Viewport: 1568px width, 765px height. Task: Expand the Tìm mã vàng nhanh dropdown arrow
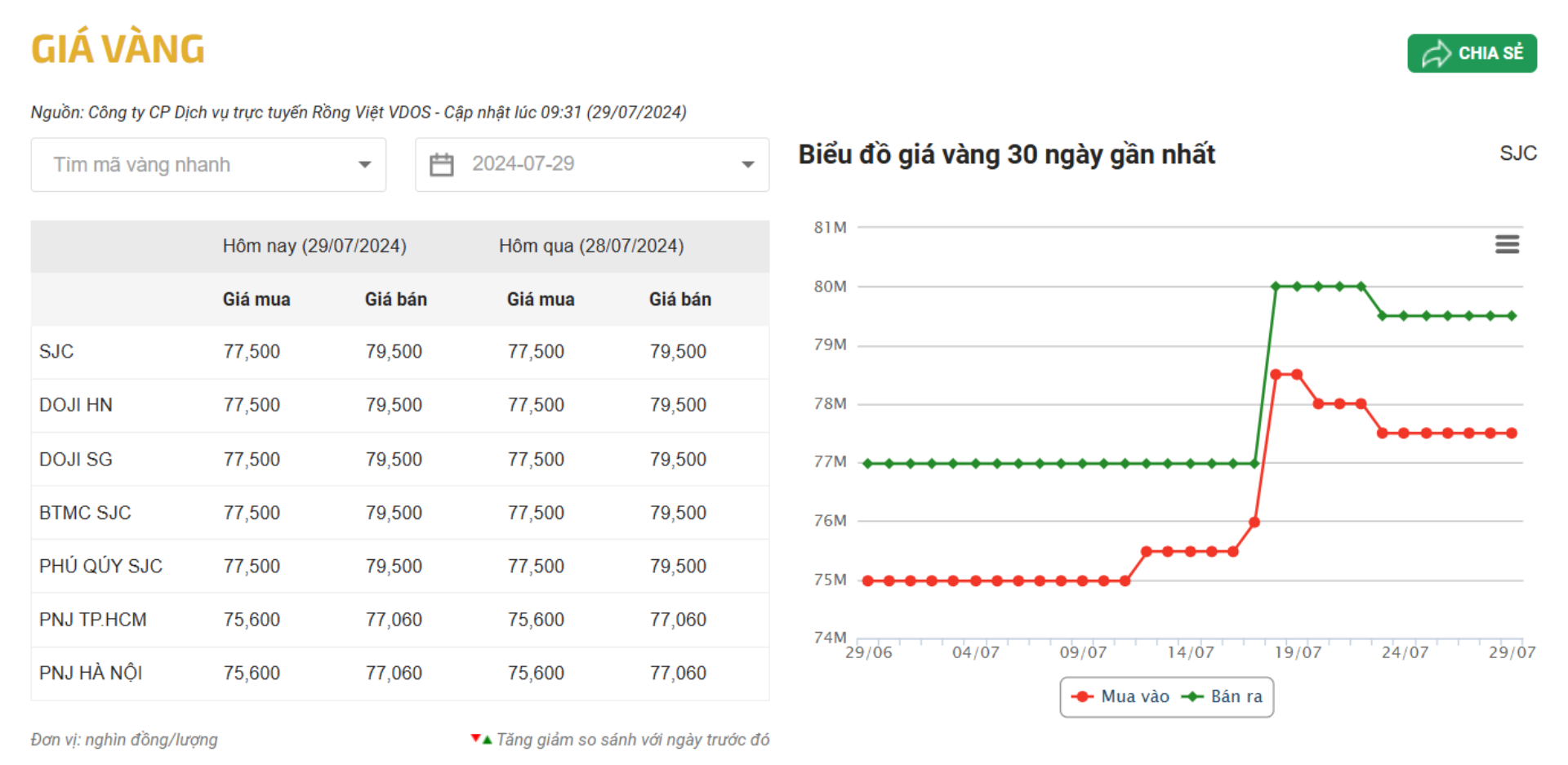pyautogui.click(x=365, y=165)
